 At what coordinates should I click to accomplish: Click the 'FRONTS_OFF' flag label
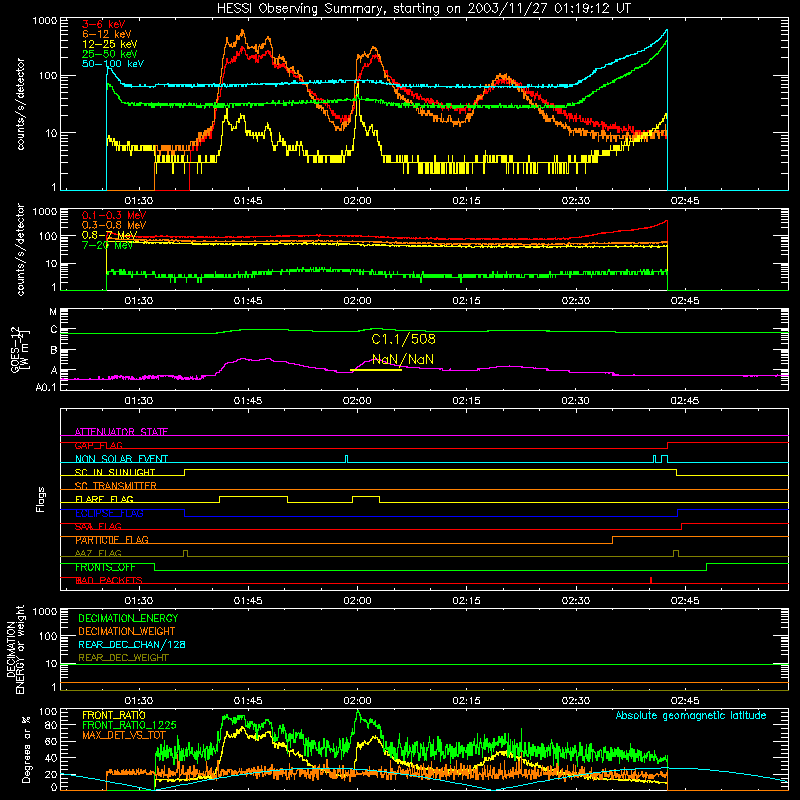(x=105, y=567)
